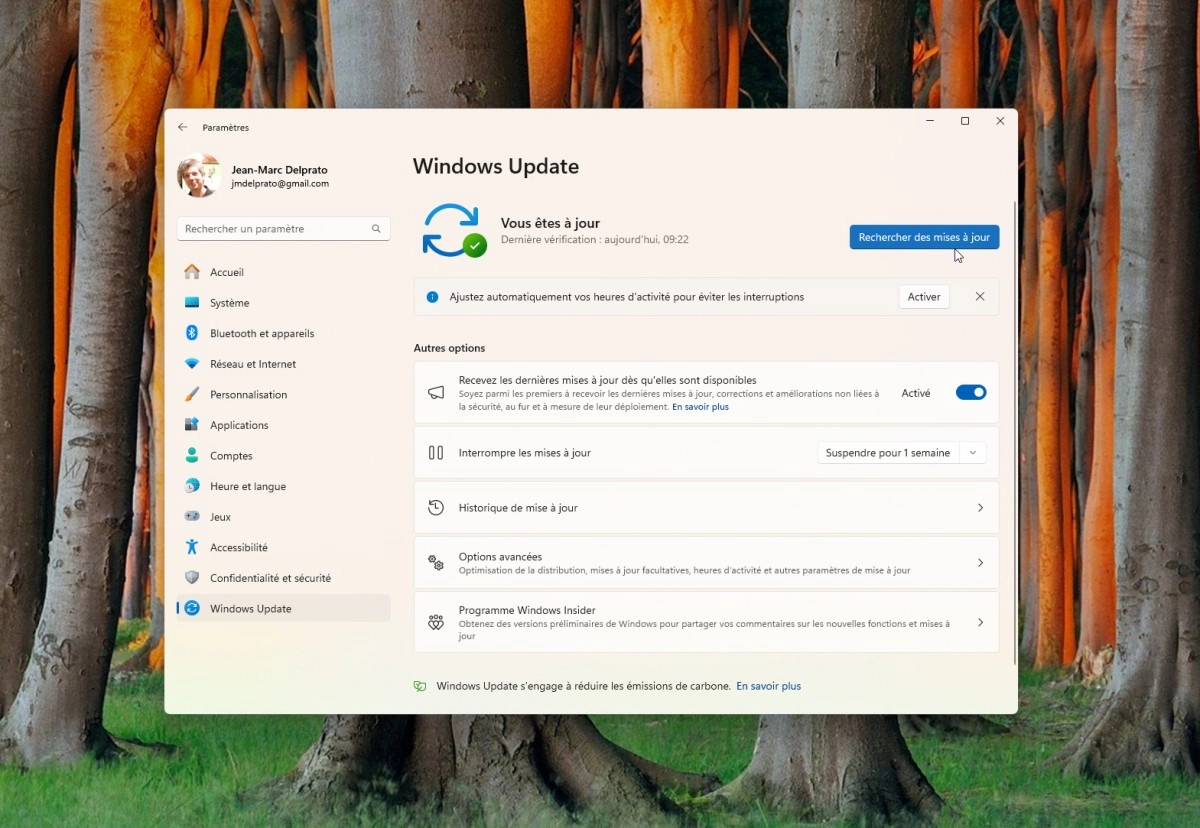Click the green leaf carbon emissions icon

(x=420, y=686)
